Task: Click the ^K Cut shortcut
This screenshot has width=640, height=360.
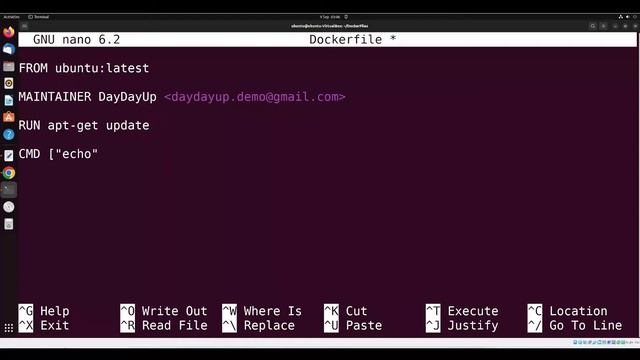Action: click(346, 311)
